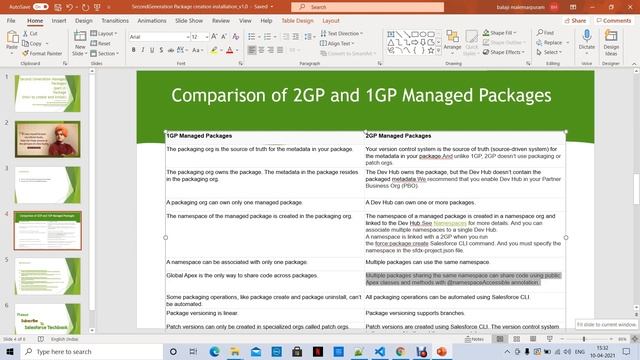Decrease list indent level

286,37
